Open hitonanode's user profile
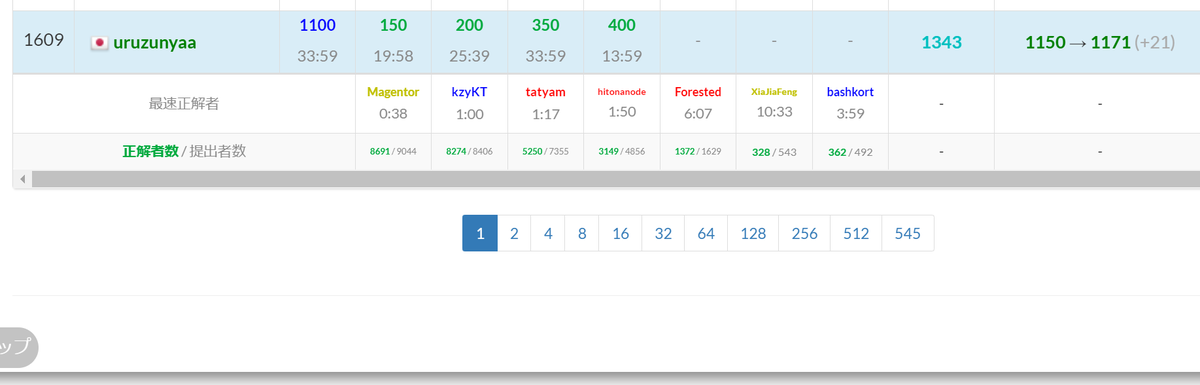Screen dimensions: 1200x385 pos(622,91)
